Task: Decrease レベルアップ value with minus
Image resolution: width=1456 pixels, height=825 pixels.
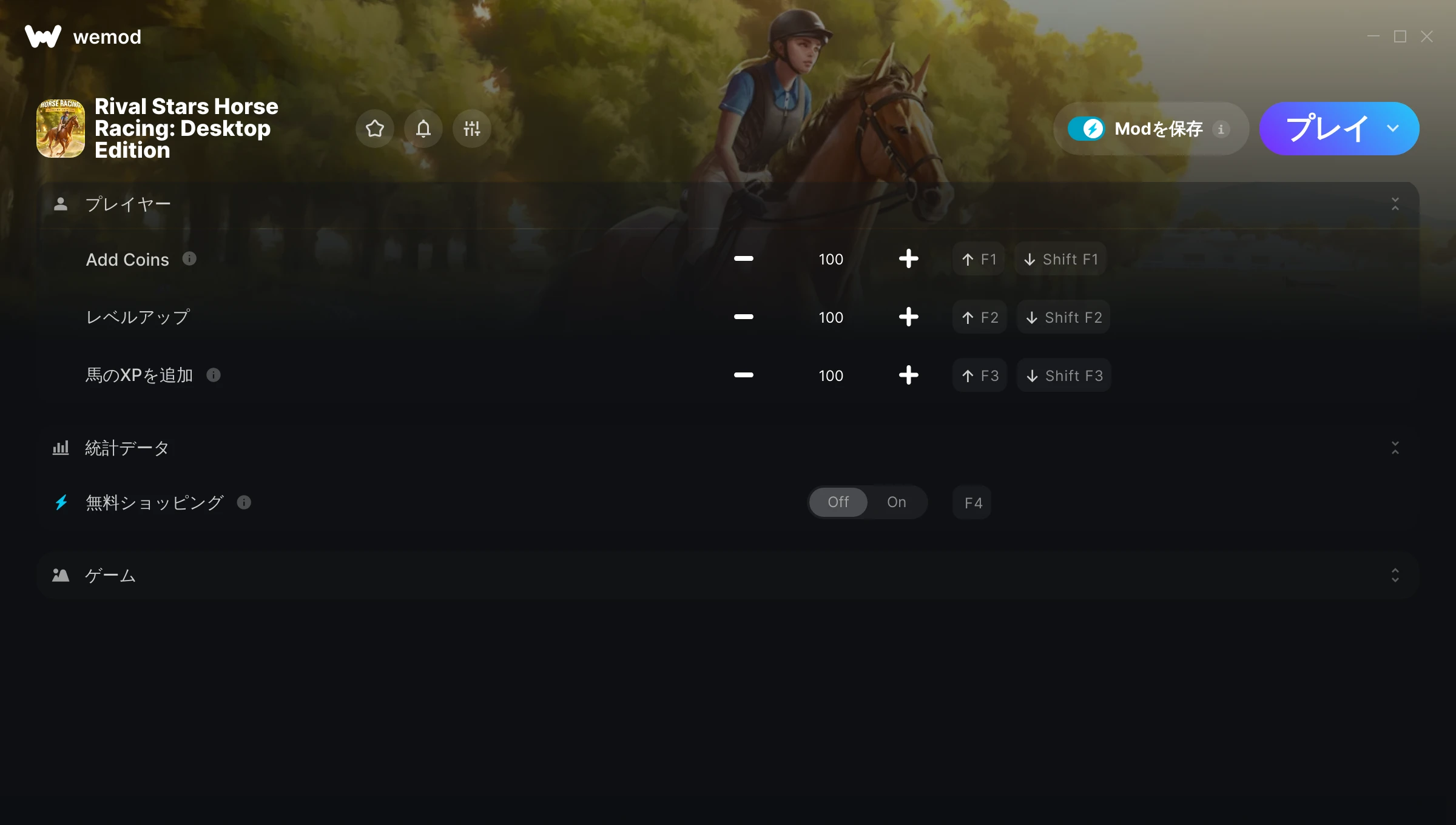Action: (744, 317)
